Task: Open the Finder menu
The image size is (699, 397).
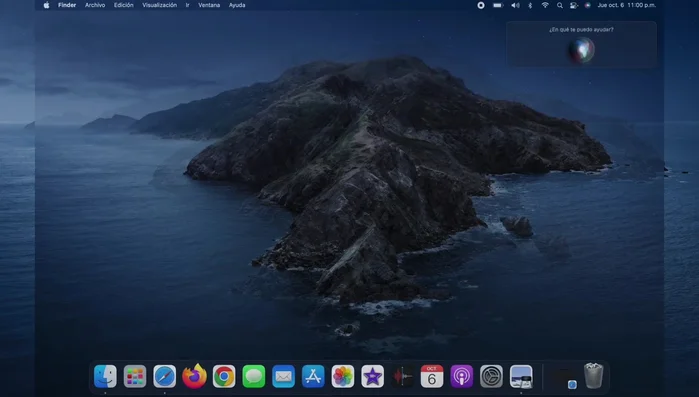Action: 67,5
